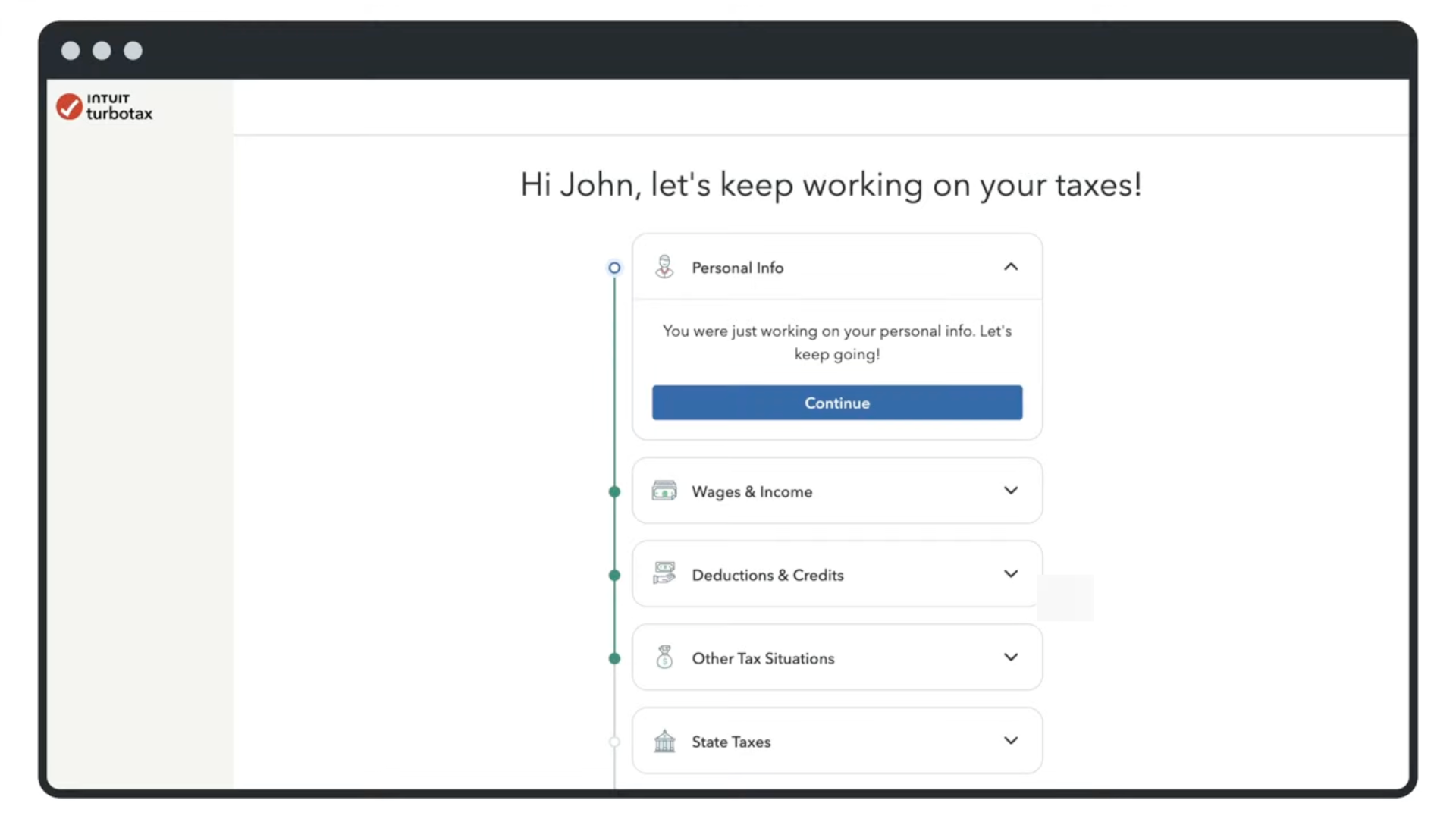Open the State Taxes section title
Viewport: 1456px width, 819px height.
(x=731, y=742)
